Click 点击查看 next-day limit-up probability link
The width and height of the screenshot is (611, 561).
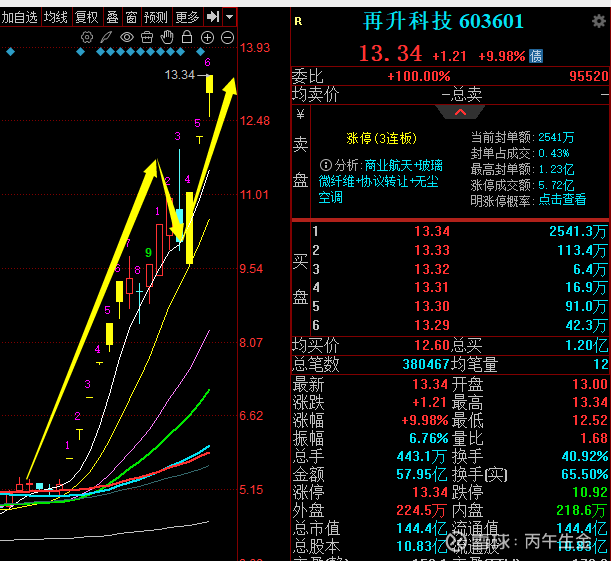click(x=562, y=200)
